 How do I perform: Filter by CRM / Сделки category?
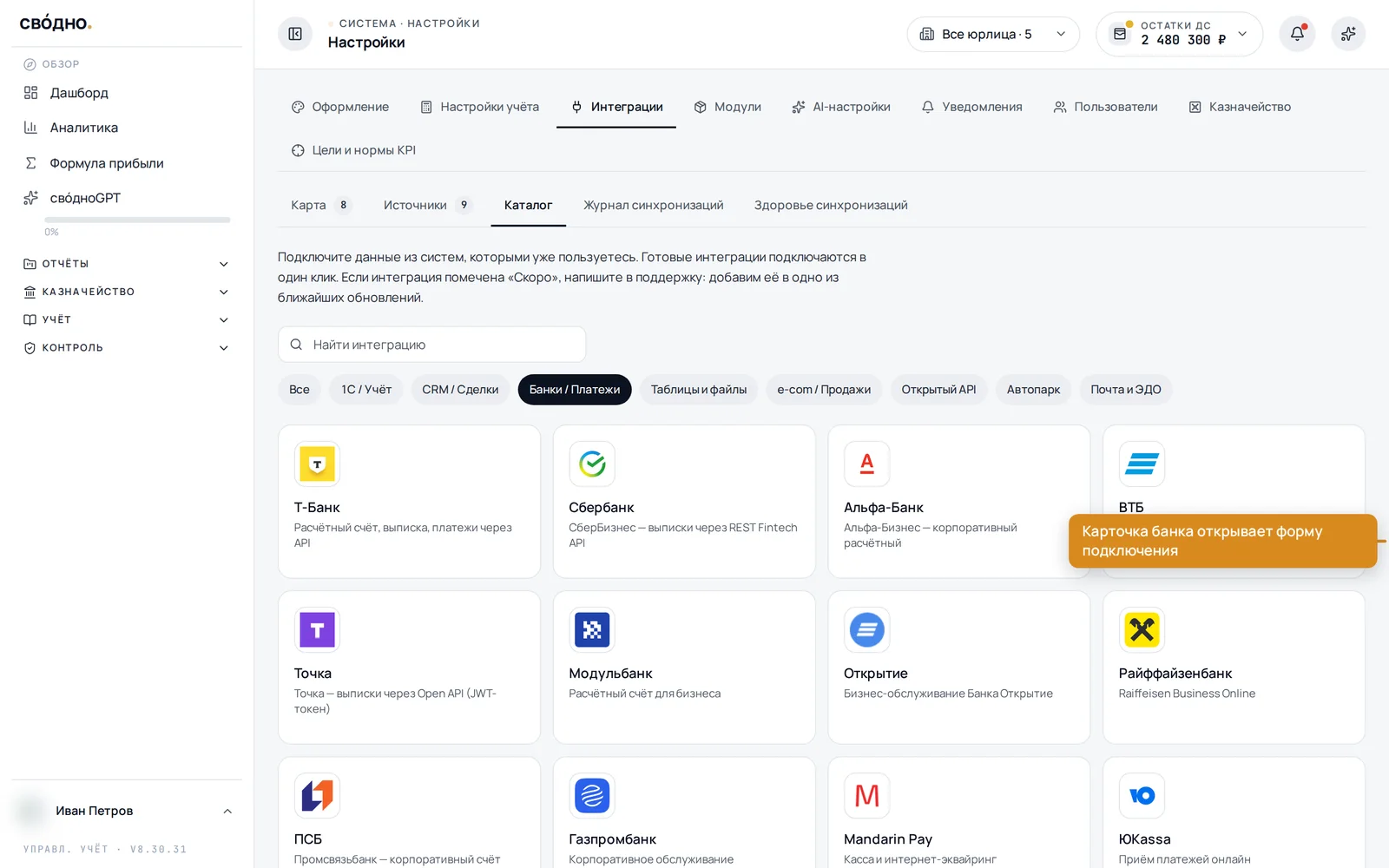coord(460,390)
